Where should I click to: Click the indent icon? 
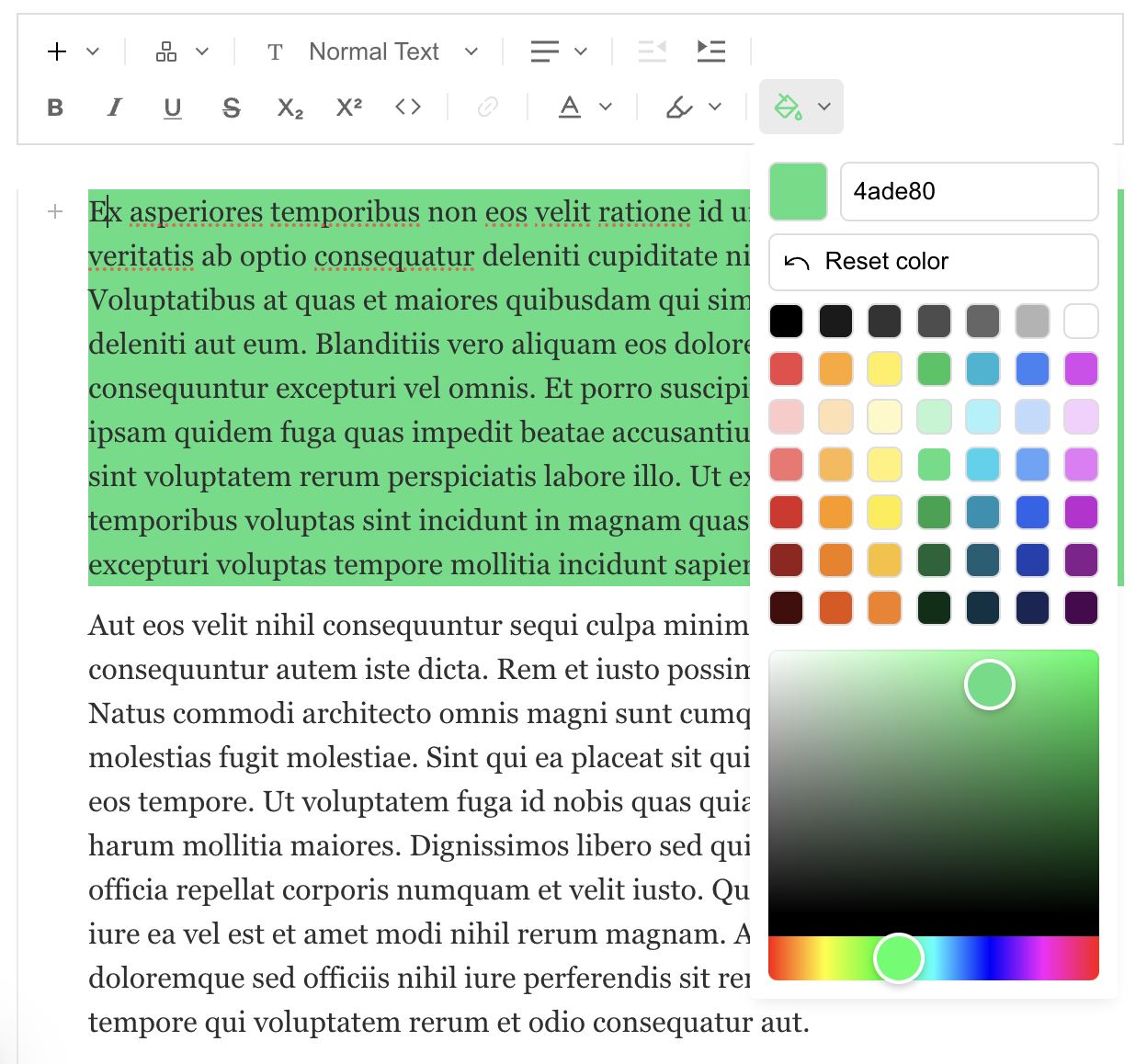711,51
